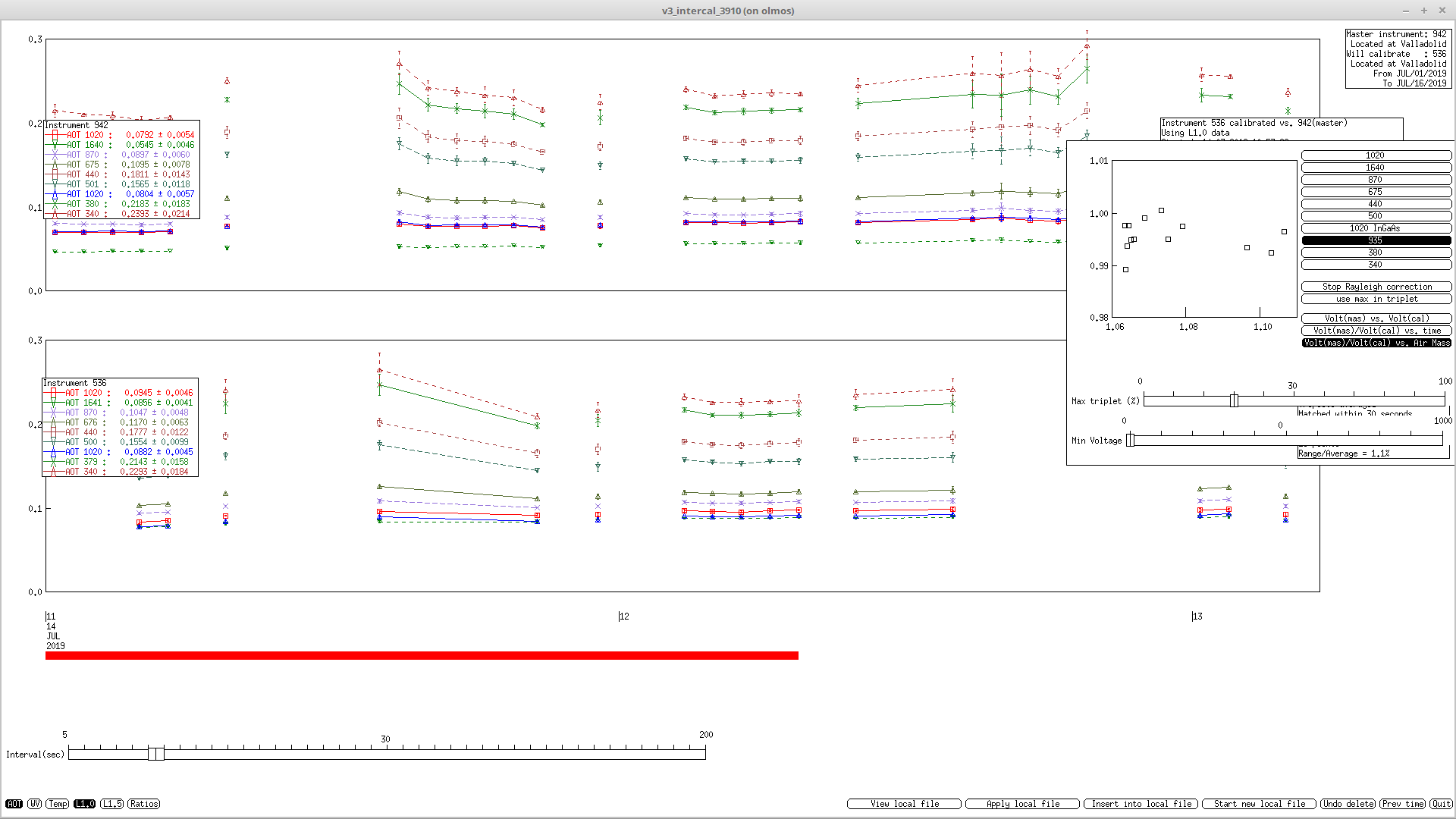Select the 1640 wavelength channel button

tap(1376, 168)
